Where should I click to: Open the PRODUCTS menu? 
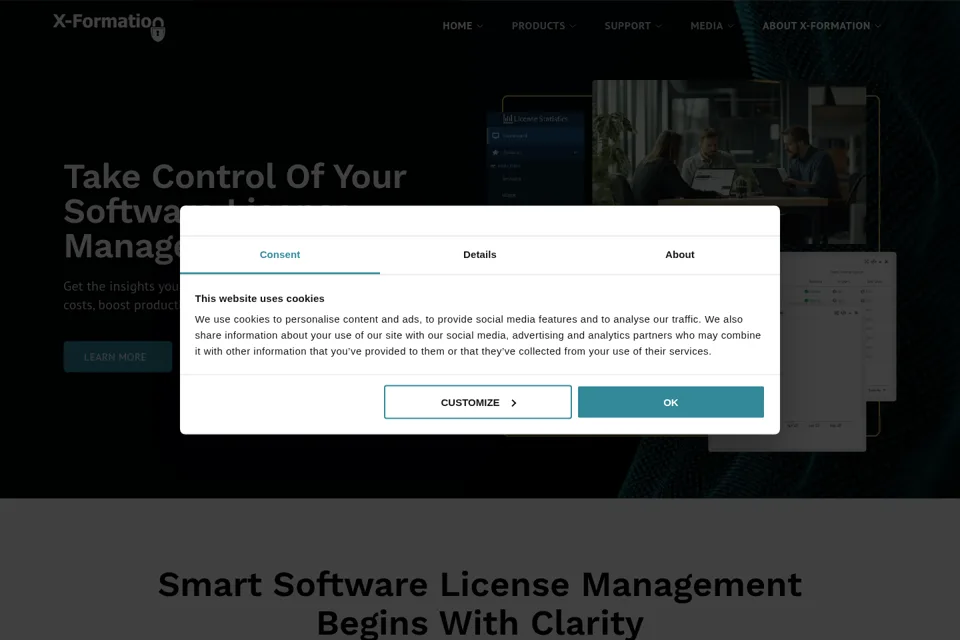538,26
